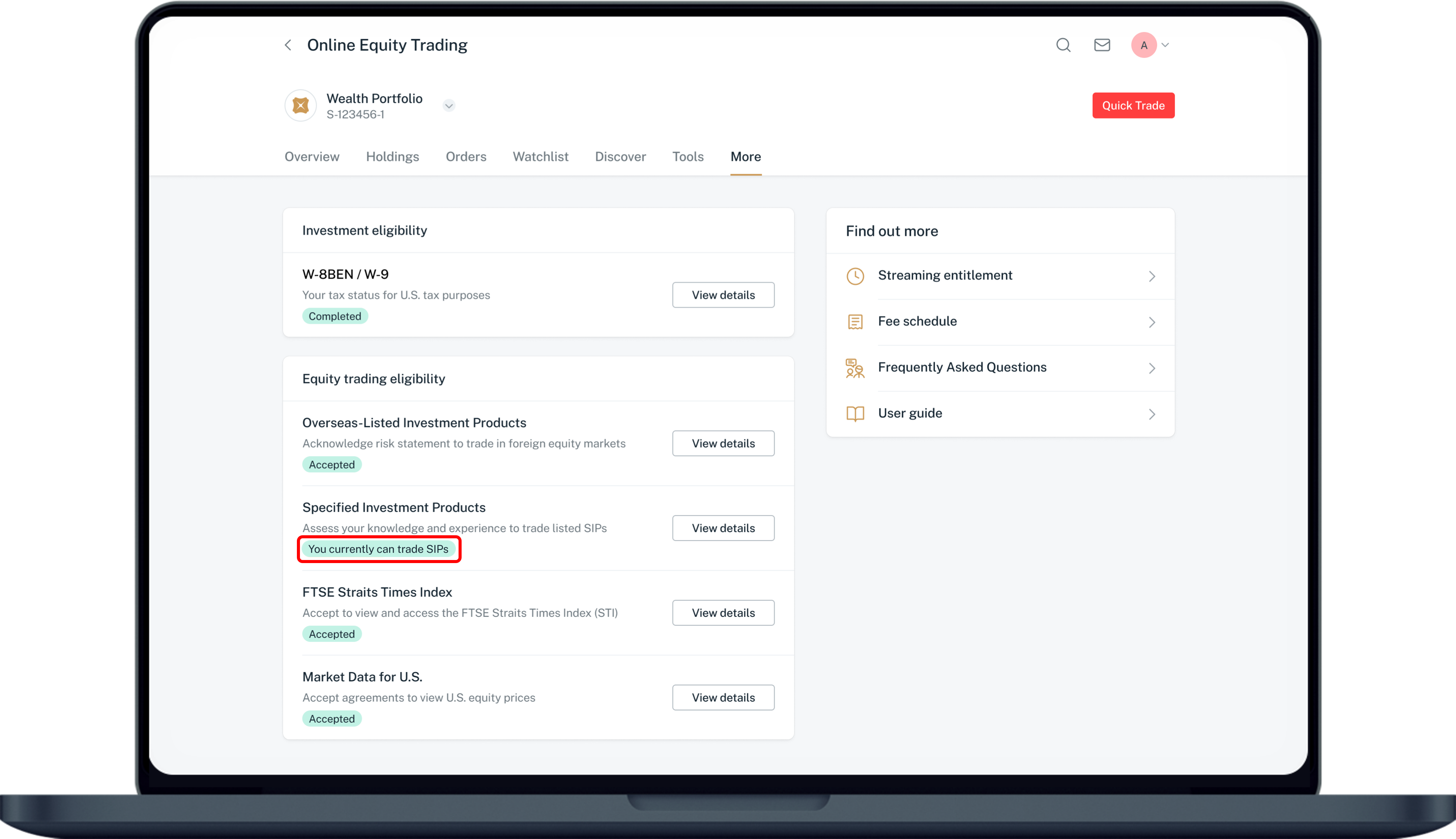Screen dimensions: 1456x839
Task: Click the Wealth Portfolio logo icon
Action: pyautogui.click(x=301, y=105)
